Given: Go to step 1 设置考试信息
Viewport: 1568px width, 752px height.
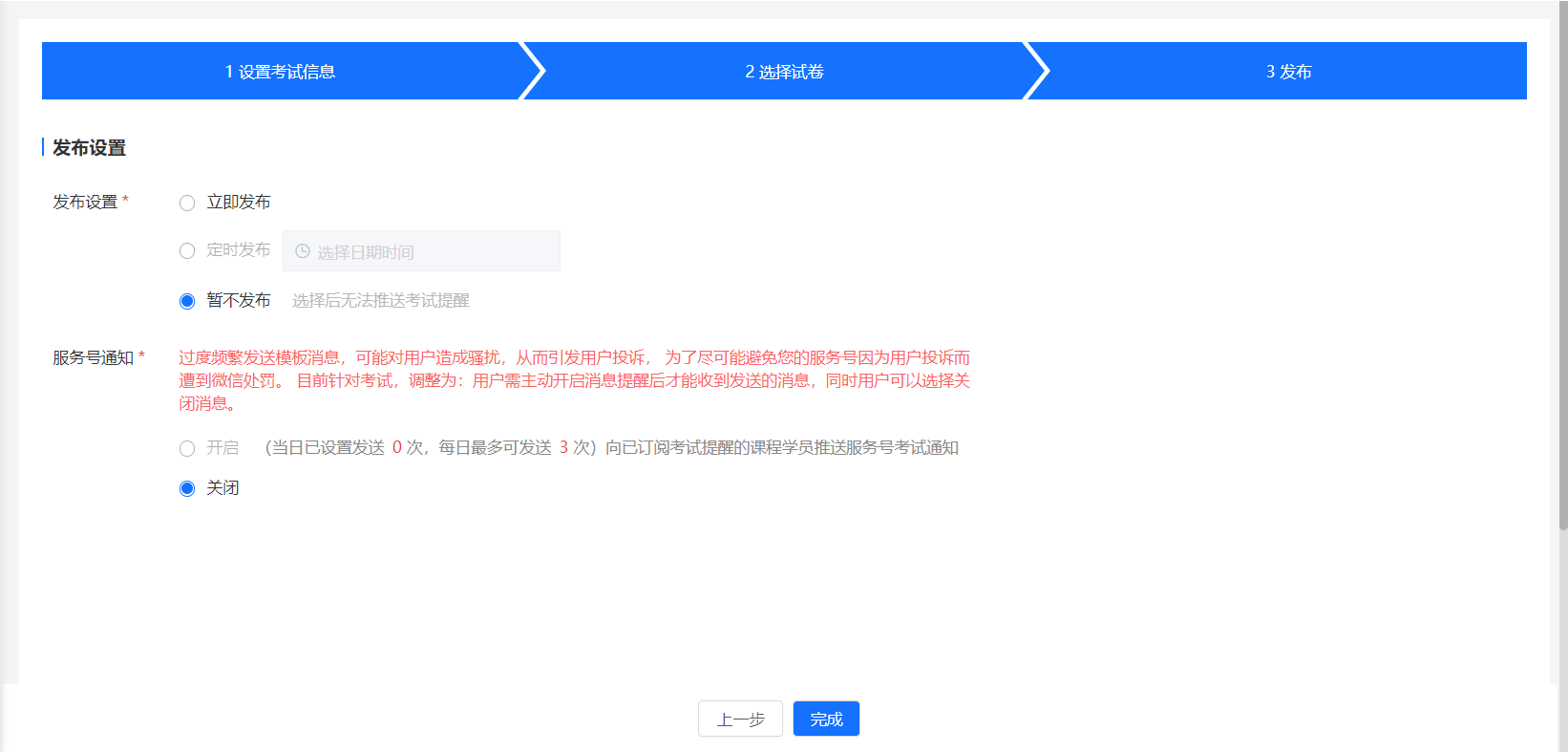Looking at the screenshot, I should (280, 72).
